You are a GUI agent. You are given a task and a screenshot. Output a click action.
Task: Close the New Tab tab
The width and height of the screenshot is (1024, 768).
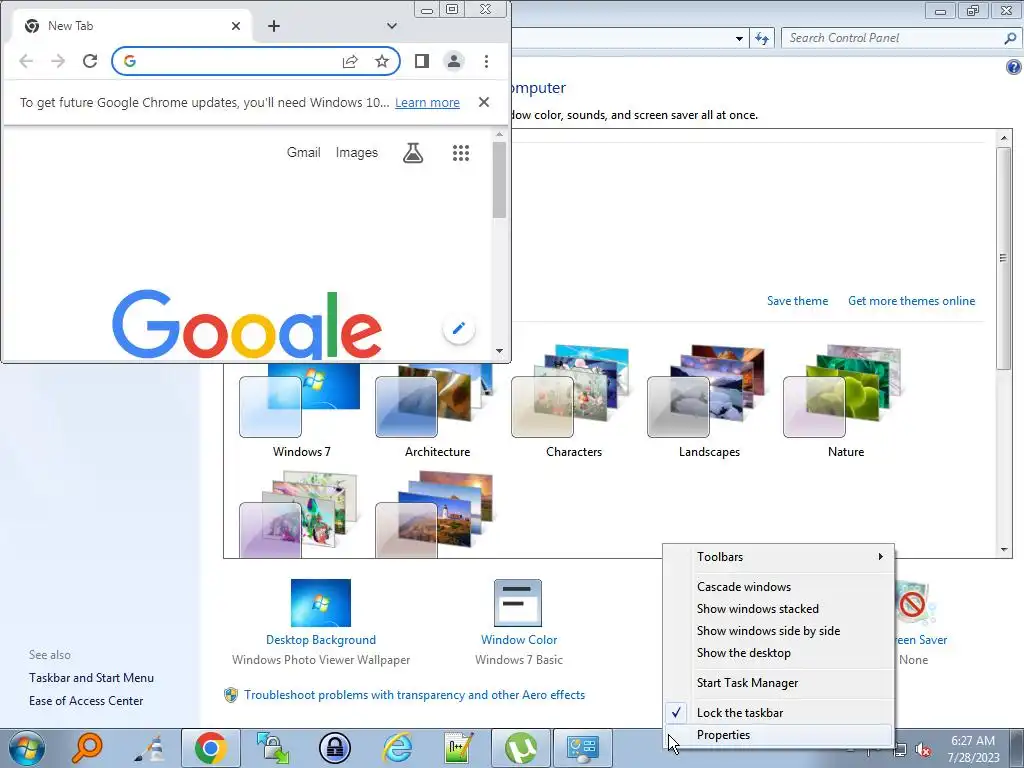pyautogui.click(x=236, y=26)
